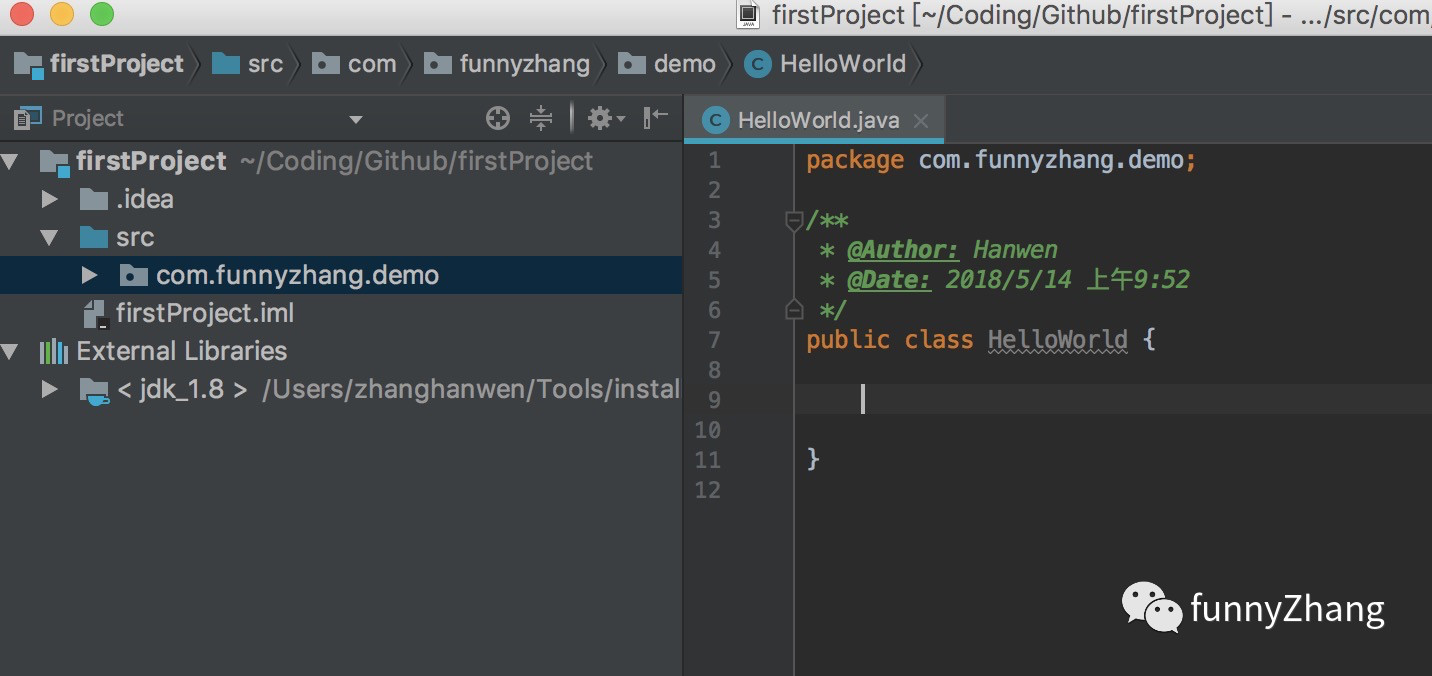
Task: Open the Project panel settings gear
Action: (605, 119)
